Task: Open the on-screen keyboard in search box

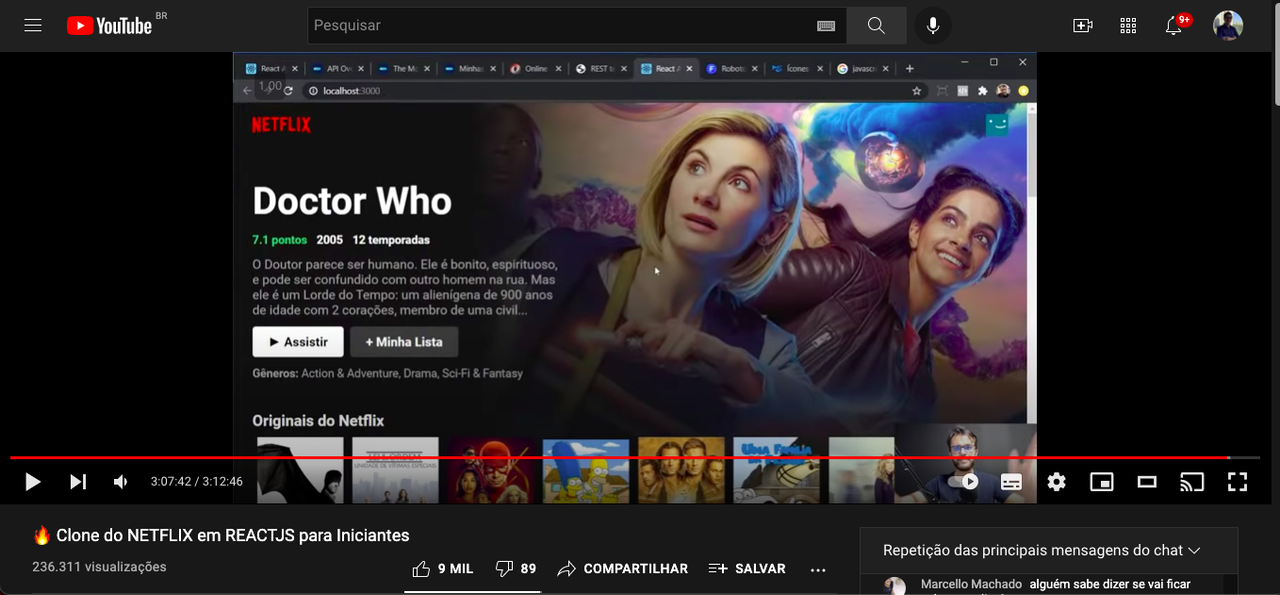Action: [826, 26]
